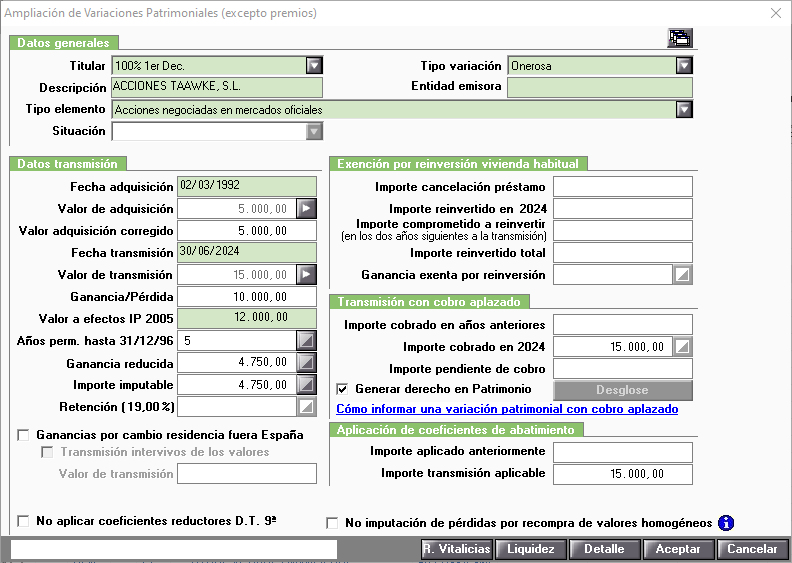Image resolution: width=792 pixels, height=563 pixels.
Task: Click the Importe transmisión aplicable field
Action: (x=623, y=474)
